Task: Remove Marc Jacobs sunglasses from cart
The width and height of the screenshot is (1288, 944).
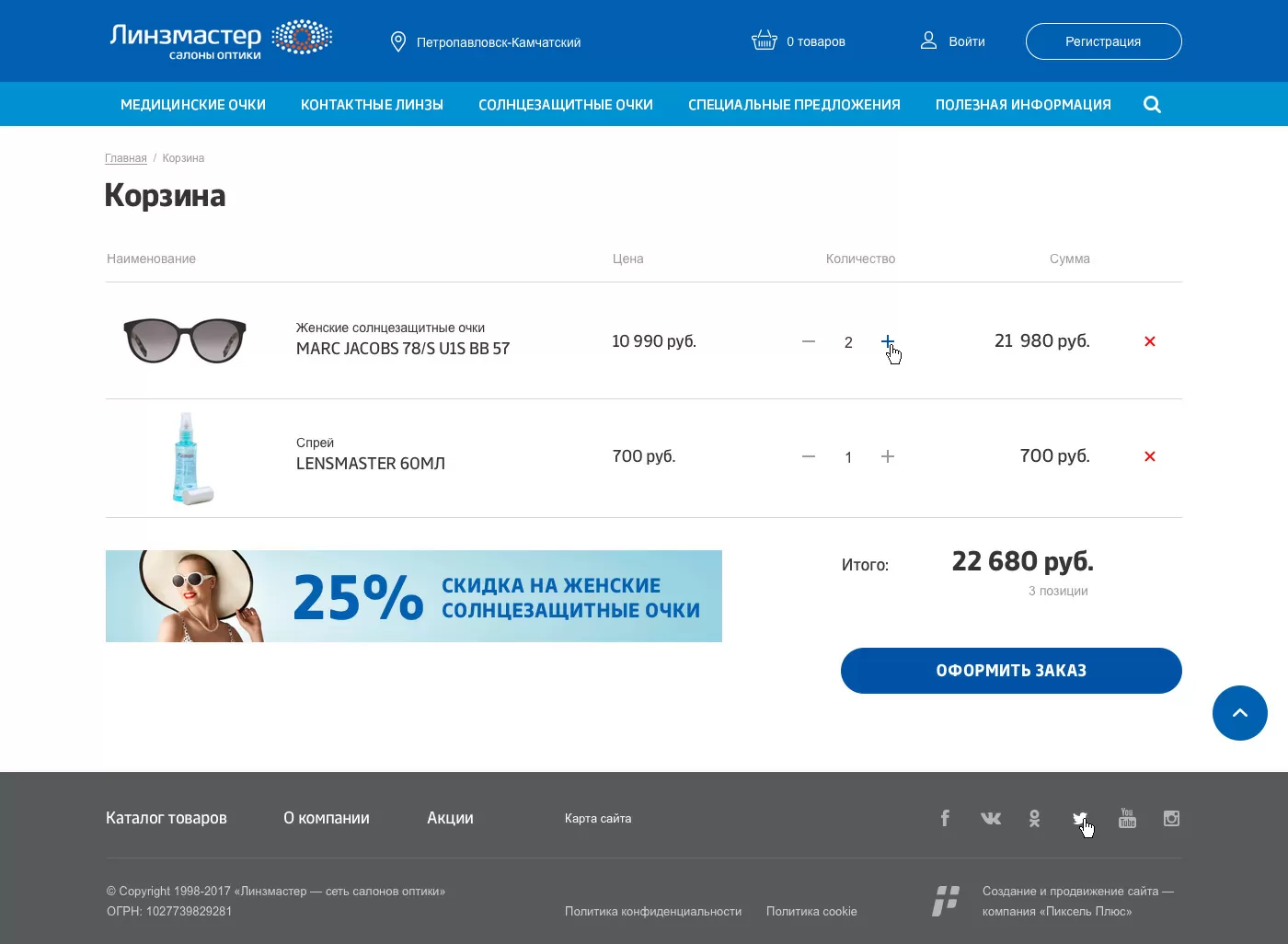Action: 1150,341
